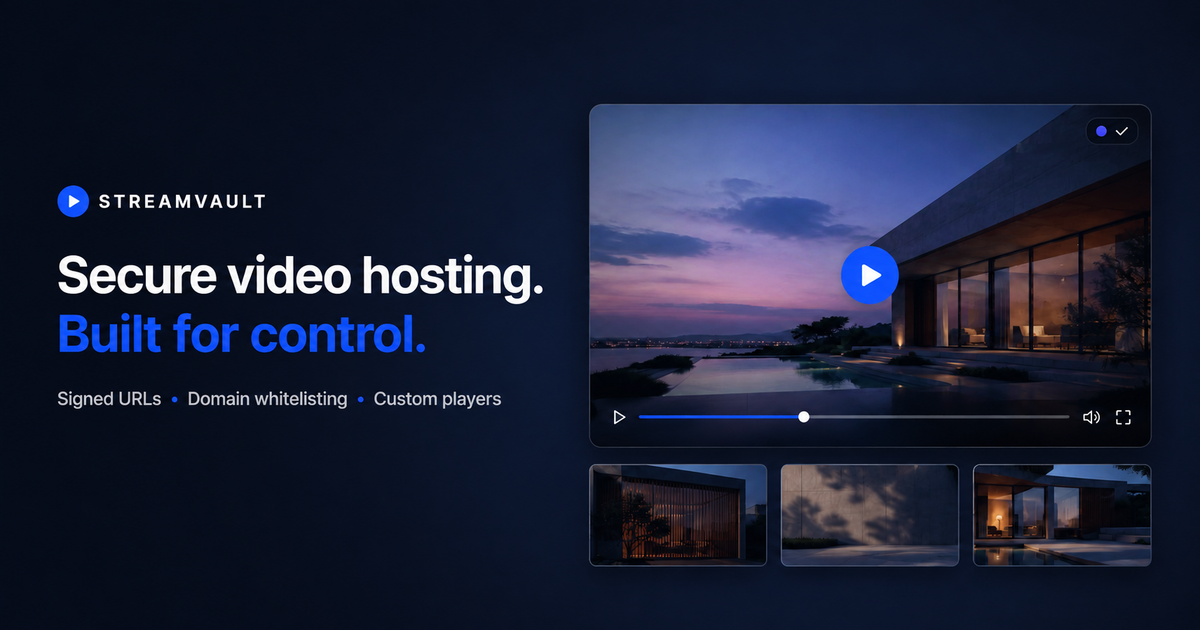Click the gray unplayed section of progress bar
The height and width of the screenshot is (630, 1200).
coord(939,417)
